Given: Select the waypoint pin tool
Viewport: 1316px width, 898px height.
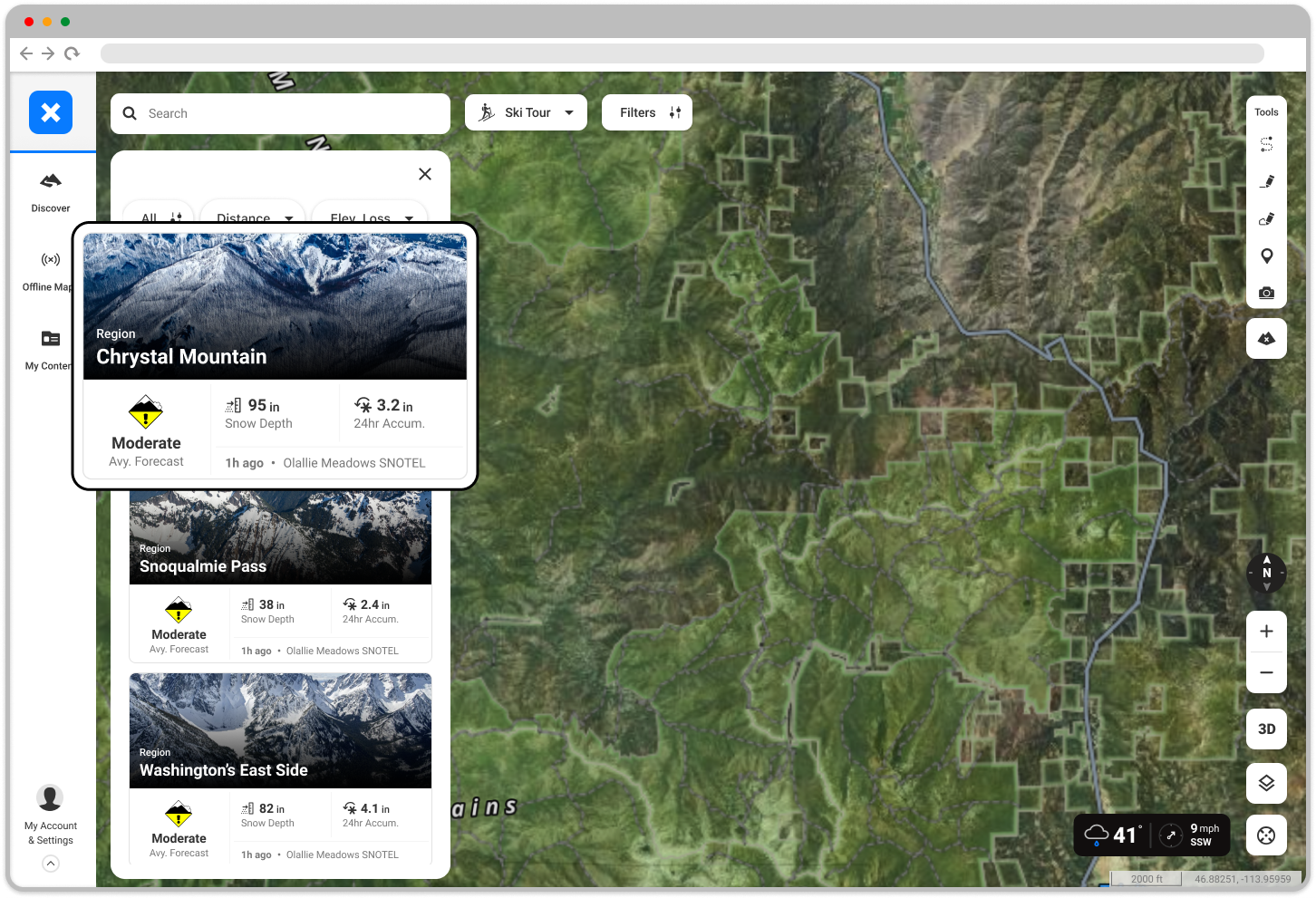Looking at the screenshot, I should [1267, 256].
